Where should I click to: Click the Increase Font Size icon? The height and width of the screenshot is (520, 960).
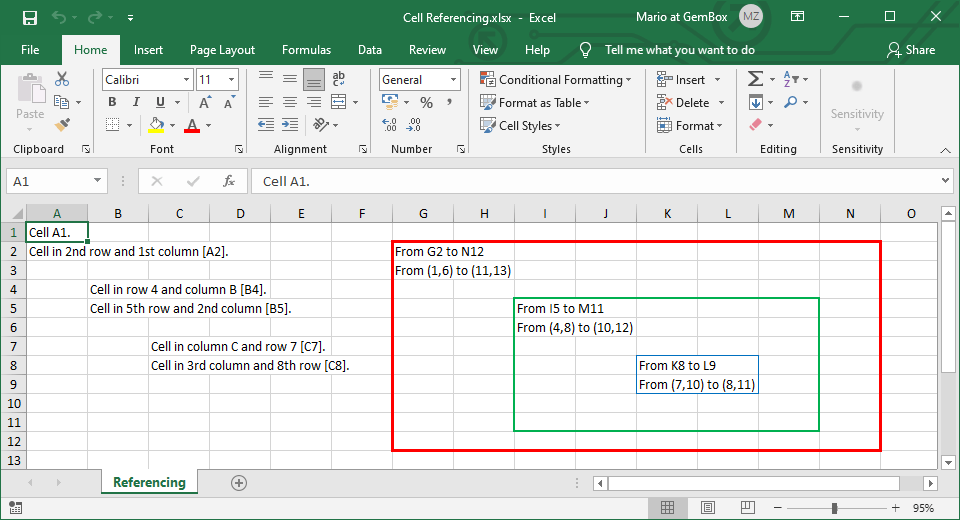(x=205, y=103)
